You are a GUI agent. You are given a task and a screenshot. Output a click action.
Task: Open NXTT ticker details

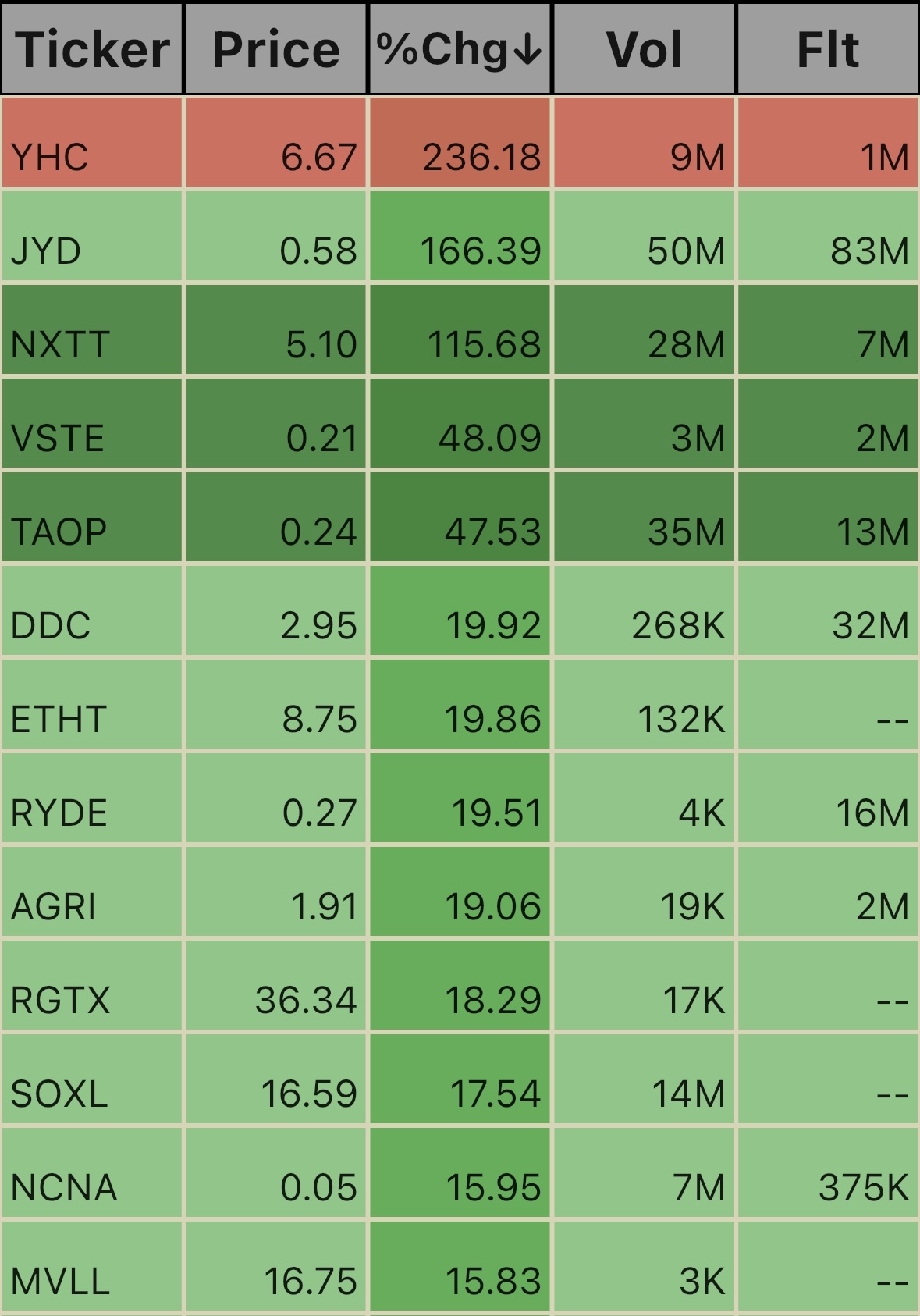pyautogui.click(x=60, y=344)
